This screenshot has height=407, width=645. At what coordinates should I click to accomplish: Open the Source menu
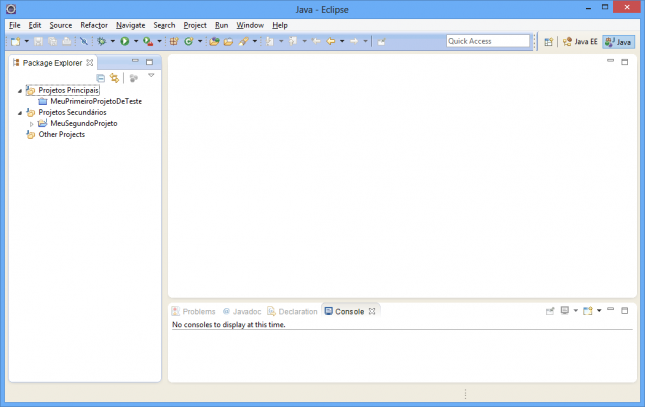[x=60, y=25]
